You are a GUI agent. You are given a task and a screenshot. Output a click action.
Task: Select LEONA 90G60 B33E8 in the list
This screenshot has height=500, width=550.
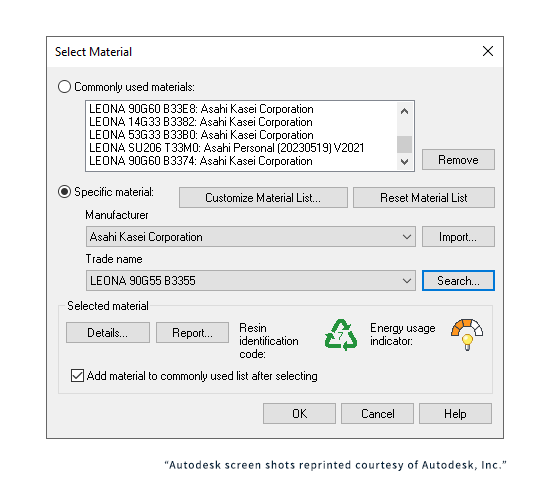(x=241, y=109)
